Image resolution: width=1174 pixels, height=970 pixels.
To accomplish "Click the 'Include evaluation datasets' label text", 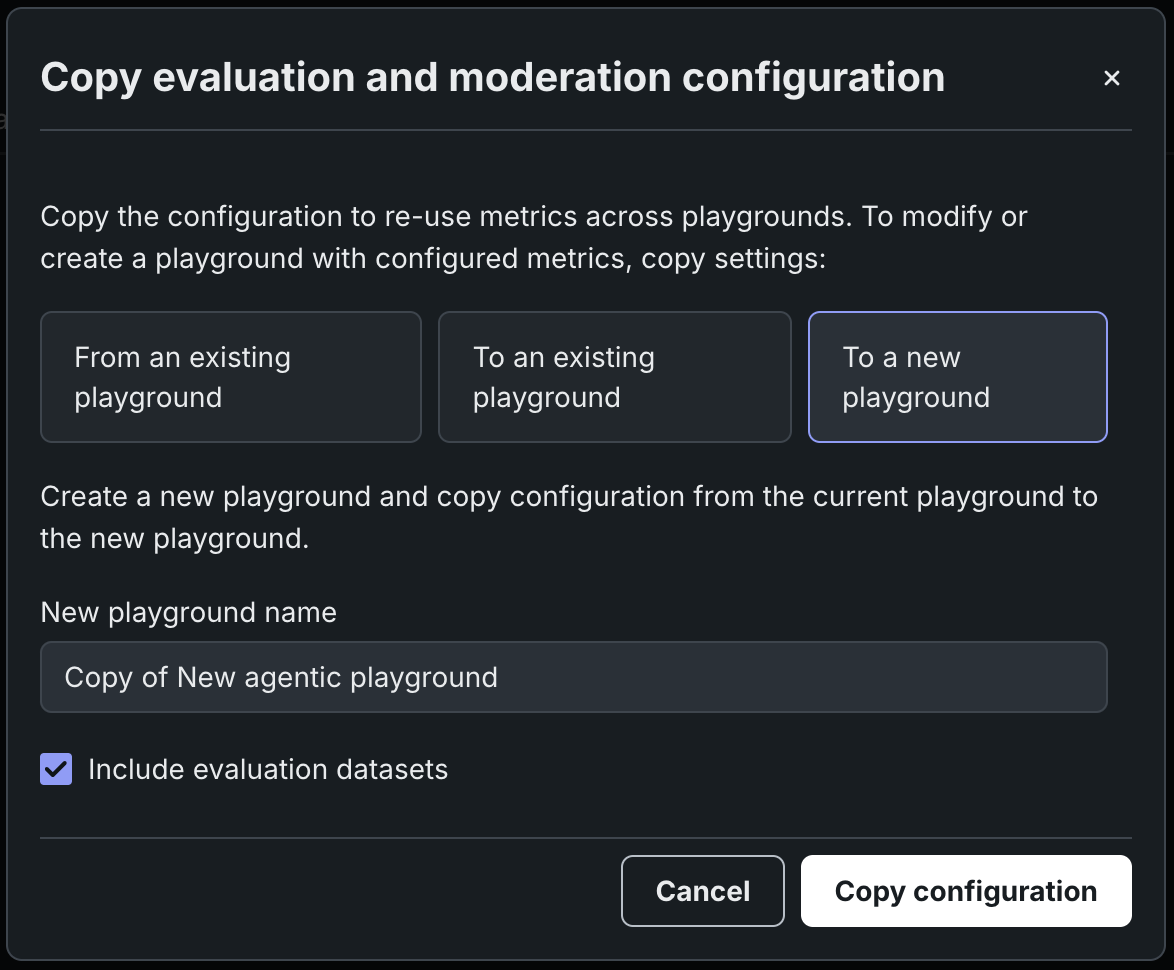I will (x=268, y=769).
